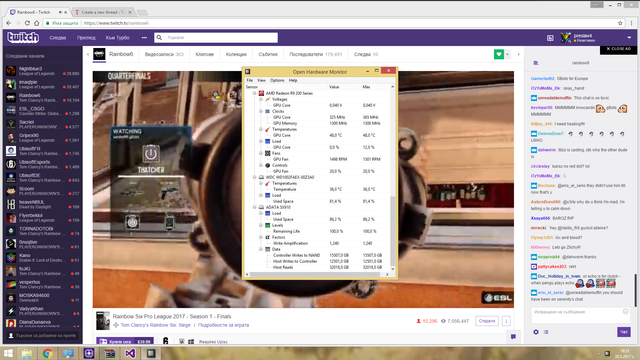640x360 pixels.
Task: Collapse the ADATA SX910 drive node
Action: click(x=254, y=207)
